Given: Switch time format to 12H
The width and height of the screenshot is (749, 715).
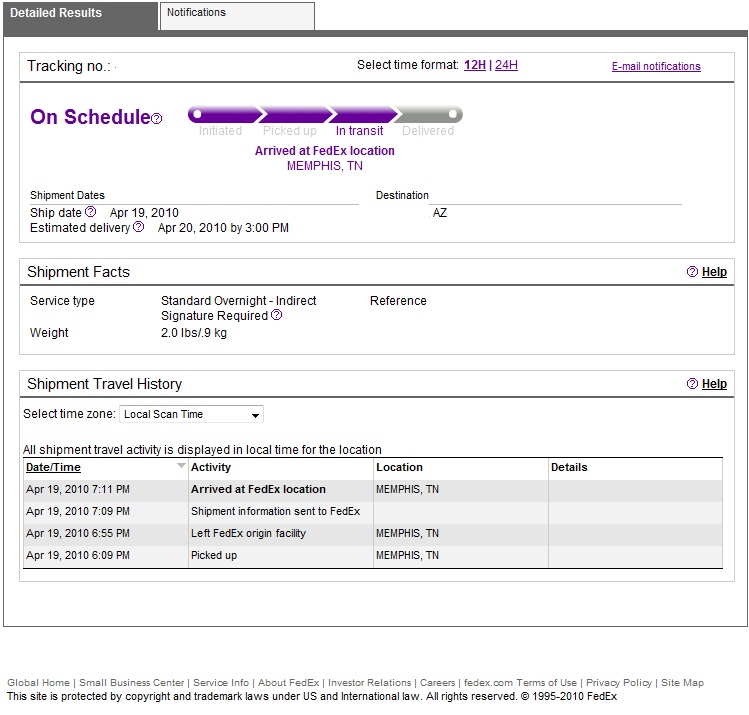Looking at the screenshot, I should tap(474, 66).
